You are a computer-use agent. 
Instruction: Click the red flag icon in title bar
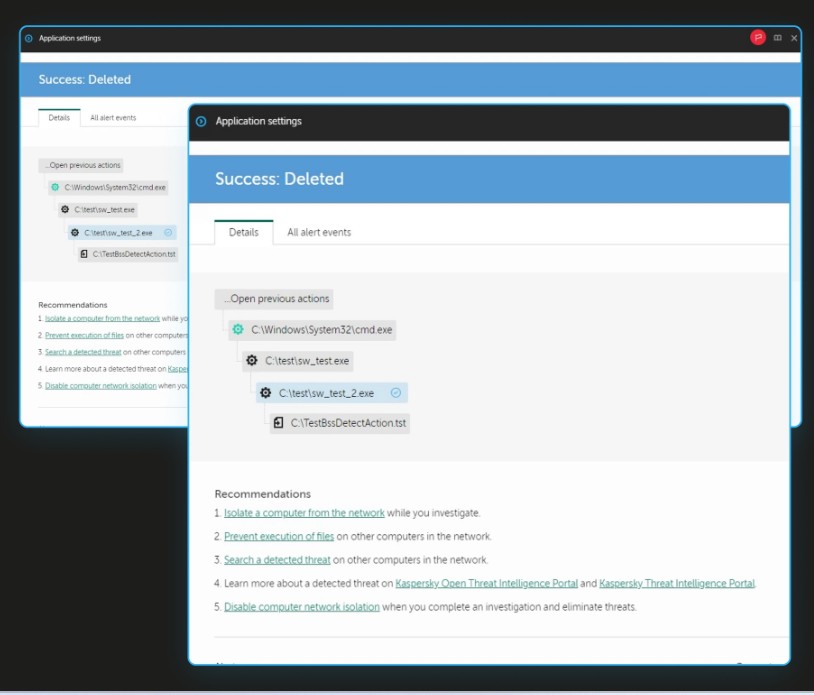point(758,38)
